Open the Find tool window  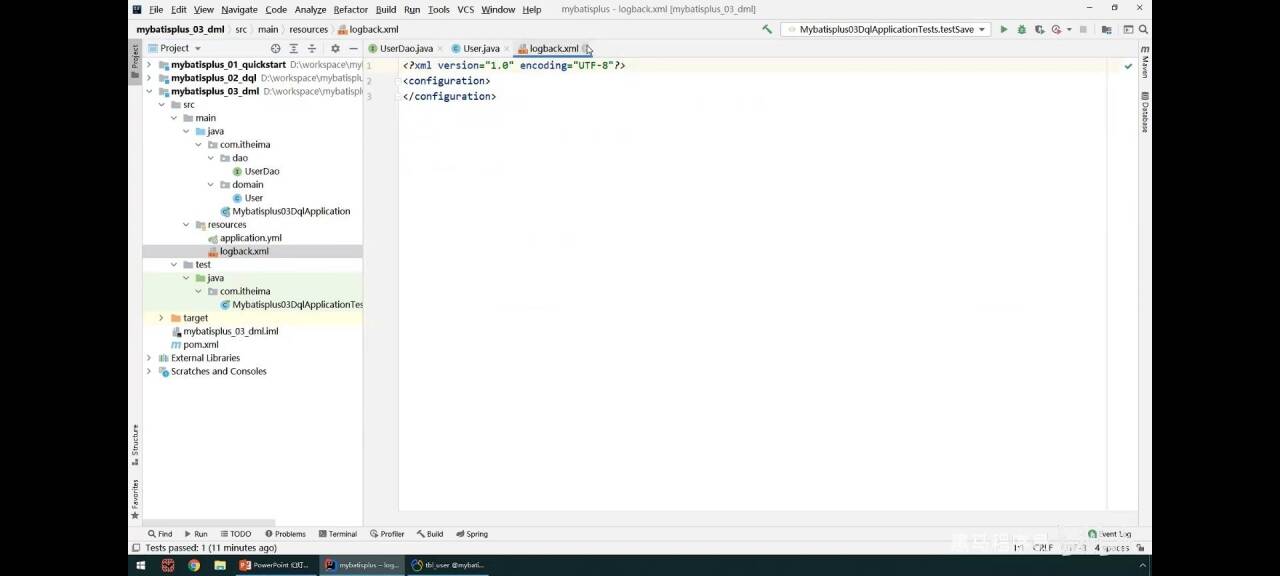coord(160,534)
